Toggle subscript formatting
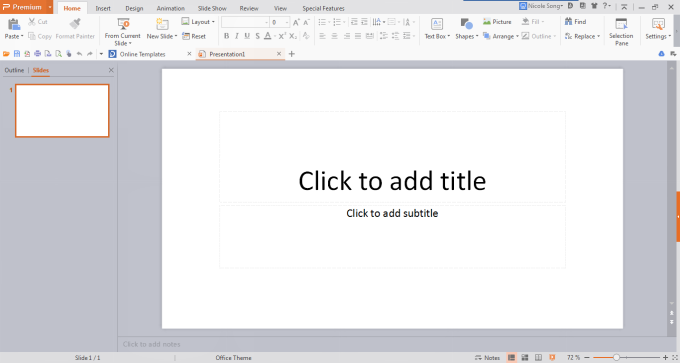 [293, 36]
